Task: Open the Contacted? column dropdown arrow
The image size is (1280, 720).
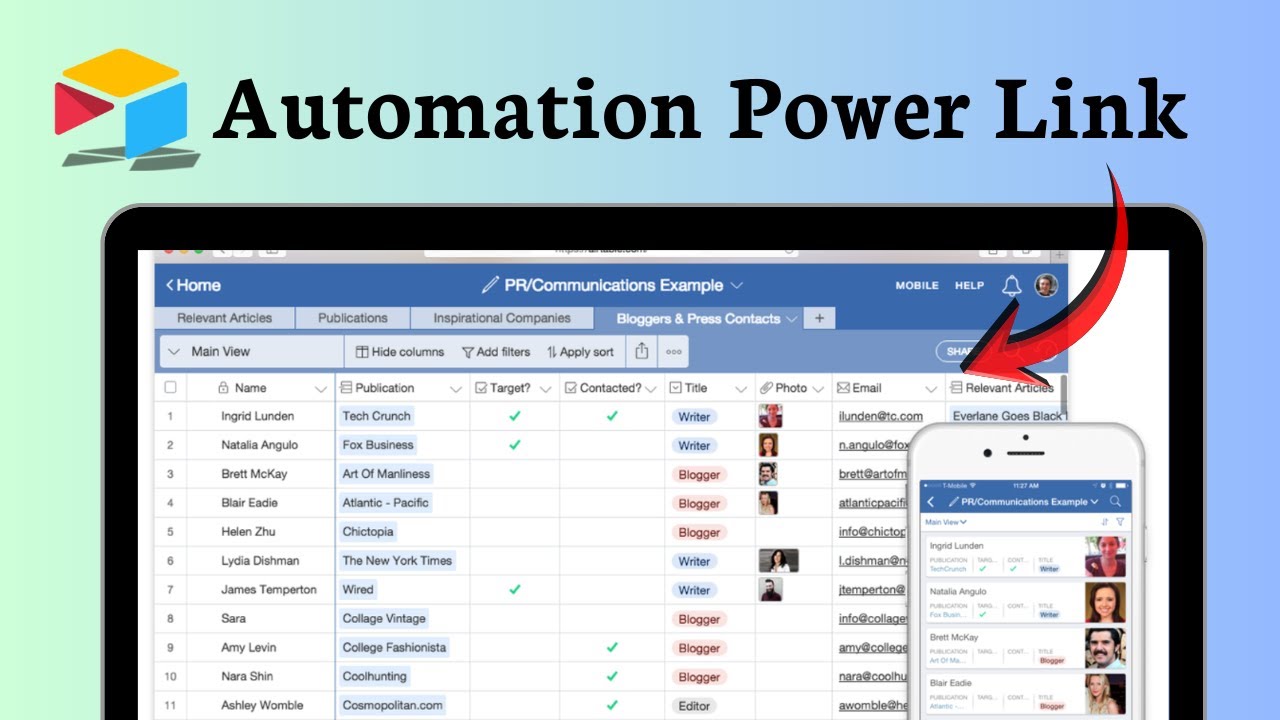Action: 650,389
